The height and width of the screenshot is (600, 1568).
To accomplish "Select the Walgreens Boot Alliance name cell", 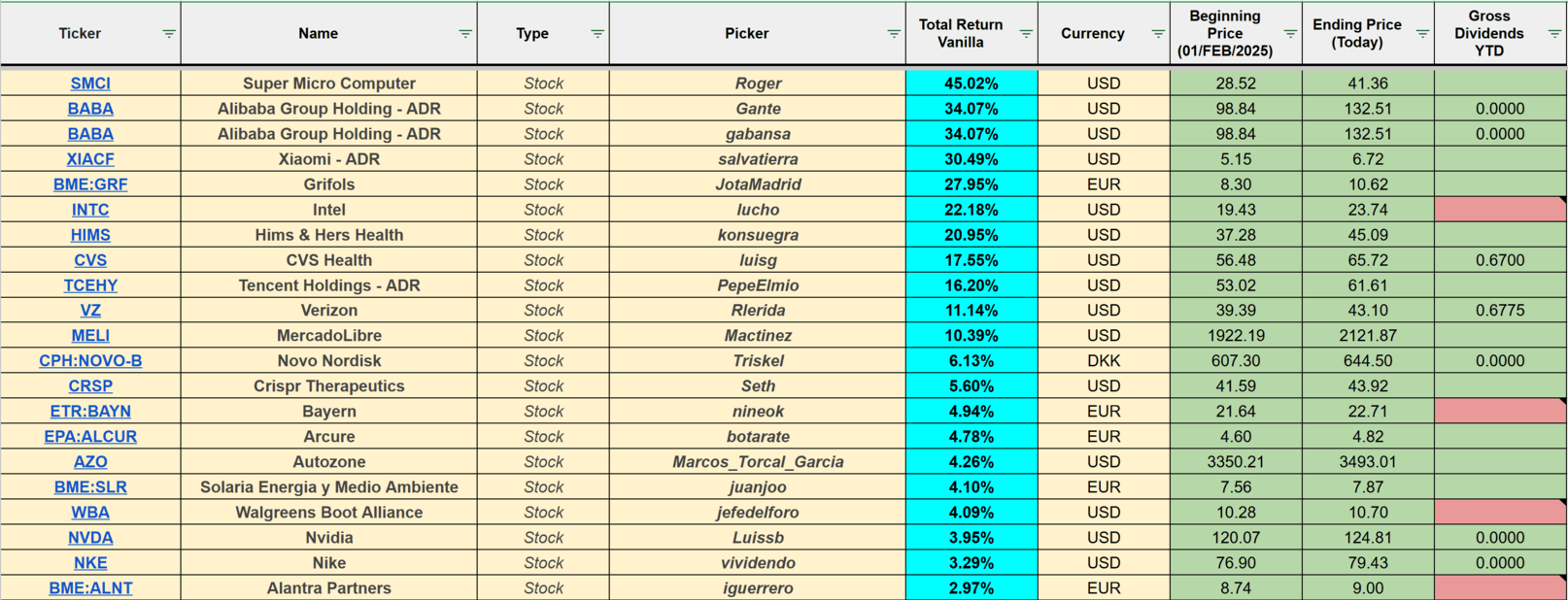I will pyautogui.click(x=329, y=513).
